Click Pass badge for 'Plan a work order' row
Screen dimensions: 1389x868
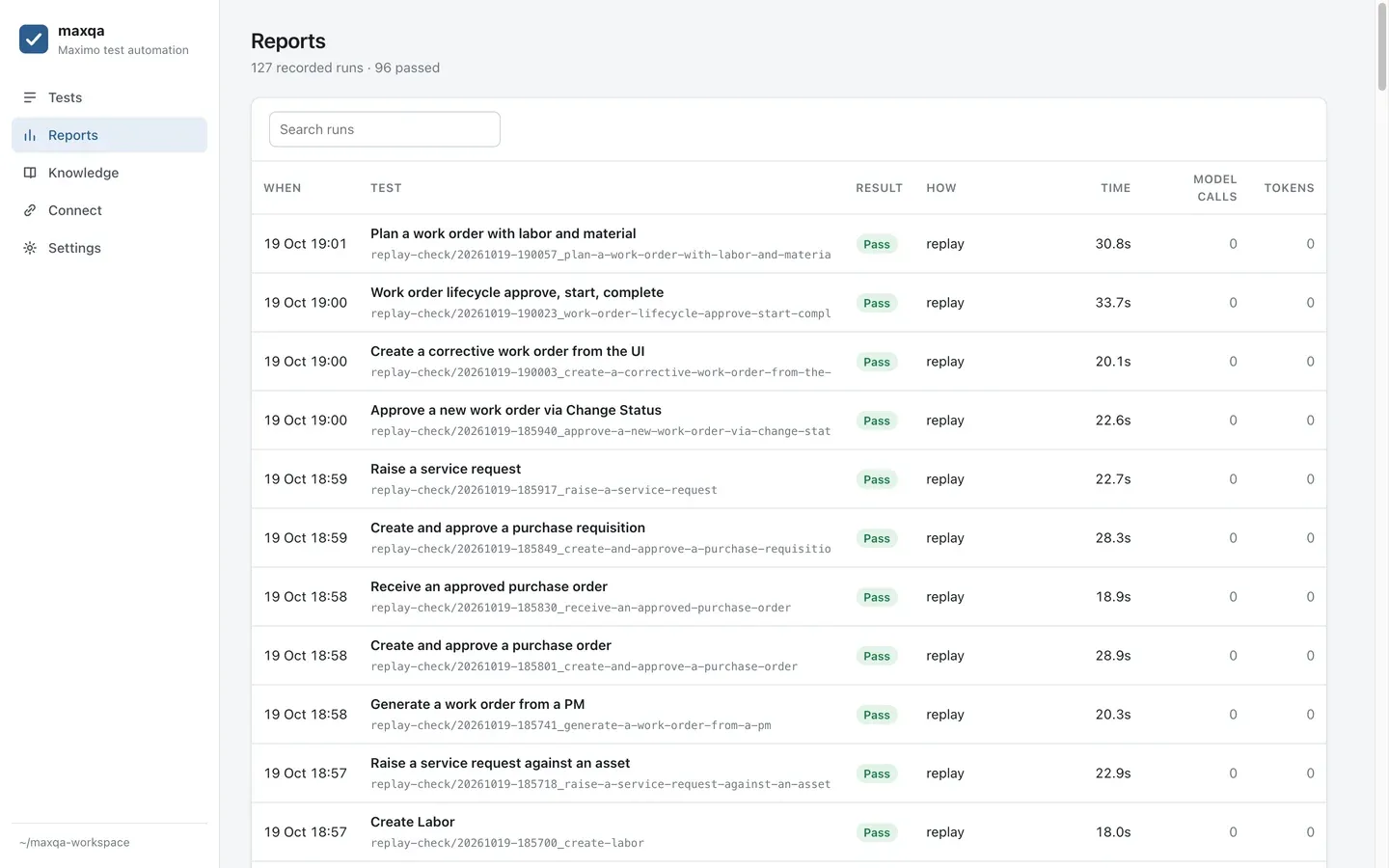pyautogui.click(x=877, y=244)
